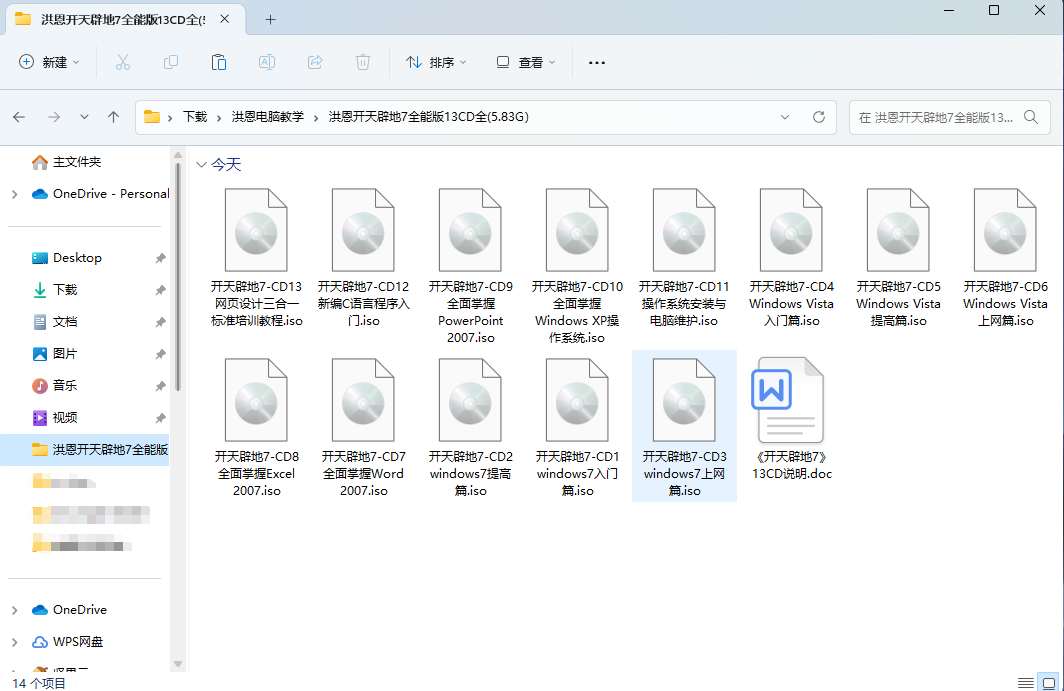This screenshot has height=691, width=1064.
Task: Click the Copy icon in toolbar
Action: click(171, 62)
